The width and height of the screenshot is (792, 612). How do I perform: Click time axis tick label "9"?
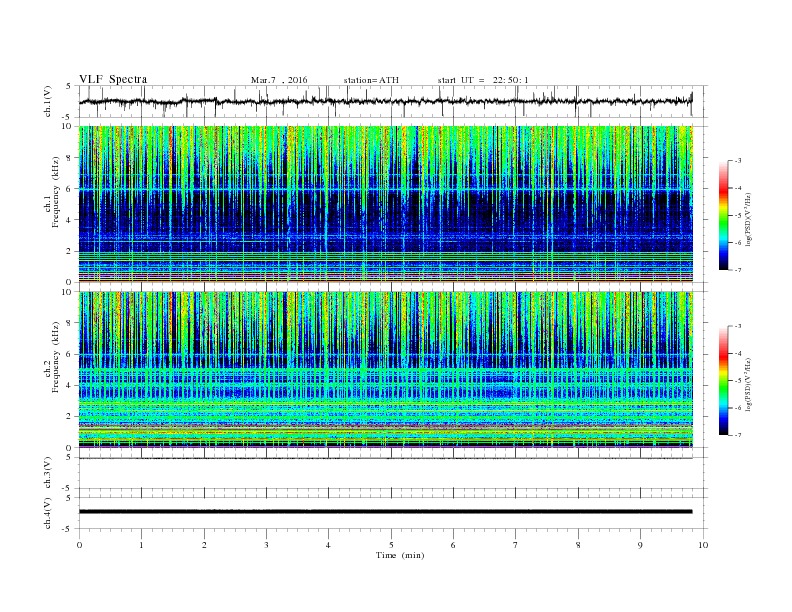click(640, 545)
